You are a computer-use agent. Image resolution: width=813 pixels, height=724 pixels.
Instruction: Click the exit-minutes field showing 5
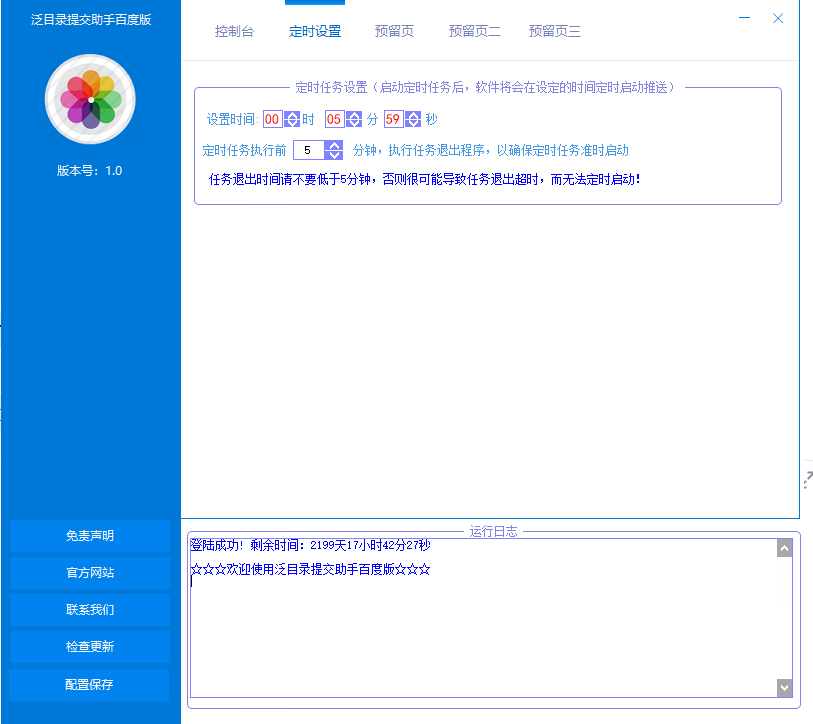pyautogui.click(x=309, y=150)
